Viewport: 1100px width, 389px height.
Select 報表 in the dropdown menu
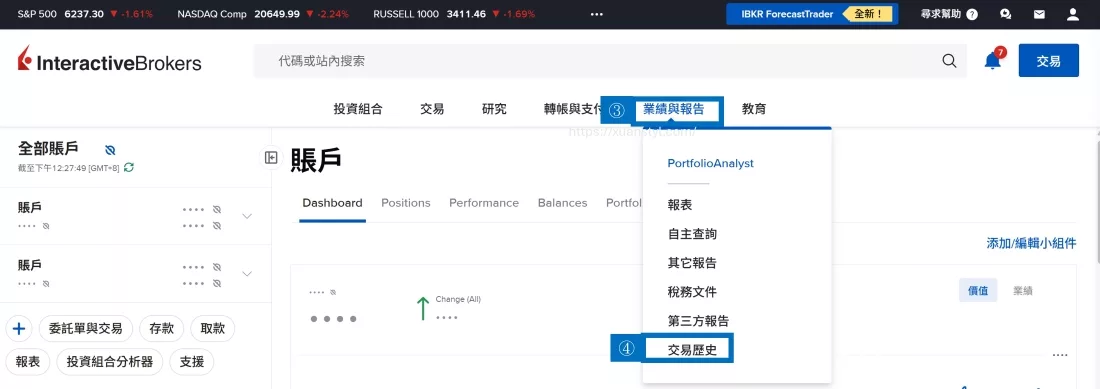pos(680,205)
